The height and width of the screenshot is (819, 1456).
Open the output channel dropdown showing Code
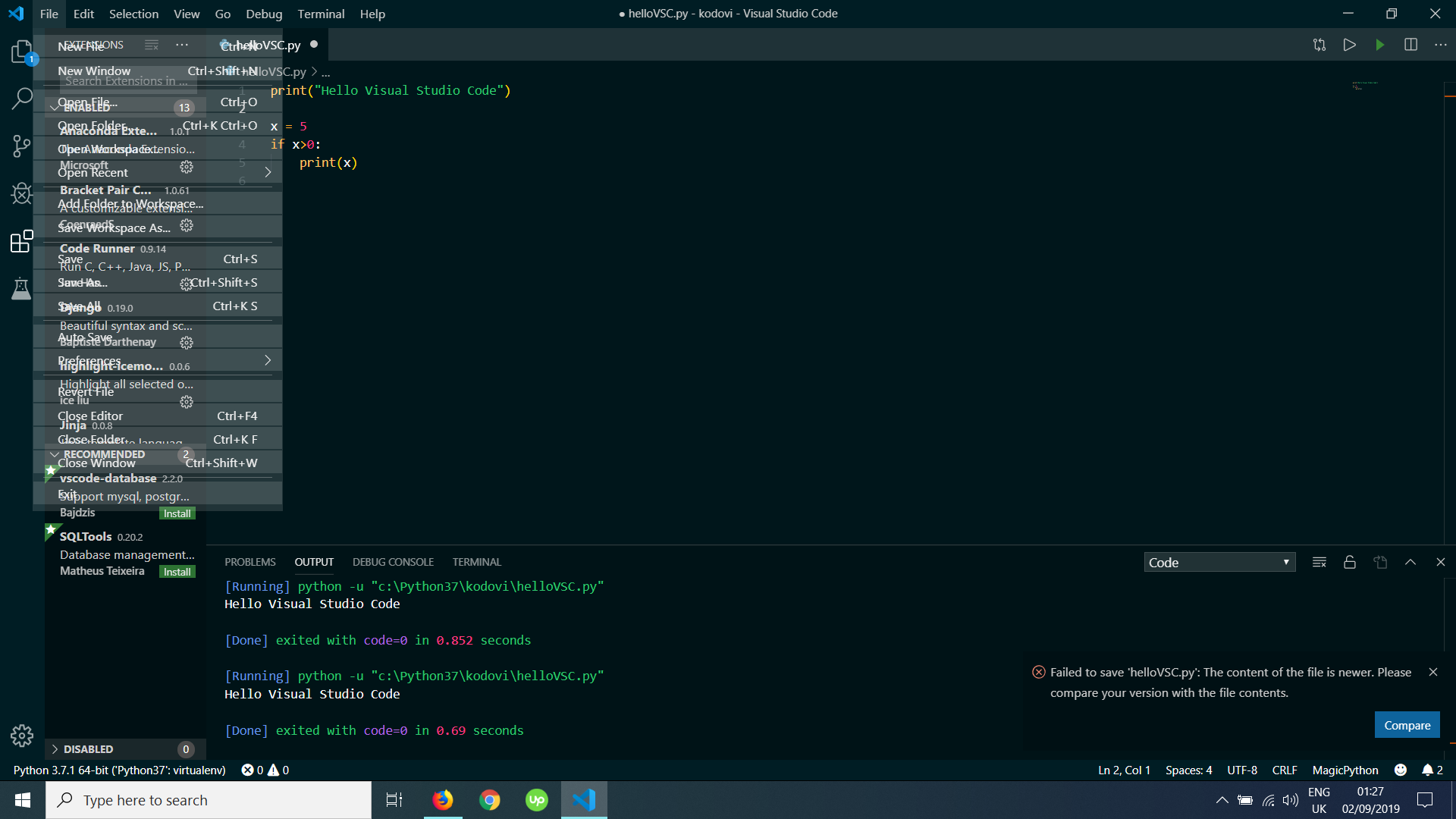click(1219, 562)
